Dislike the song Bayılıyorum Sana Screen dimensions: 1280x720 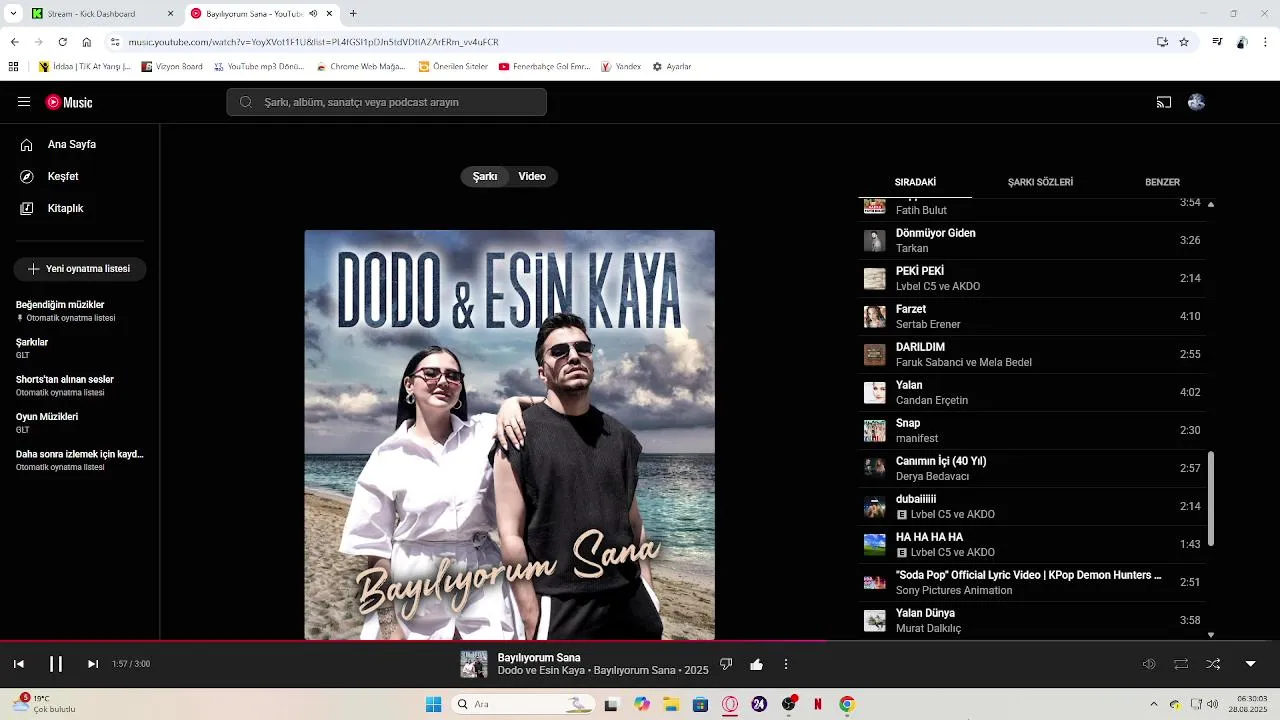point(727,664)
